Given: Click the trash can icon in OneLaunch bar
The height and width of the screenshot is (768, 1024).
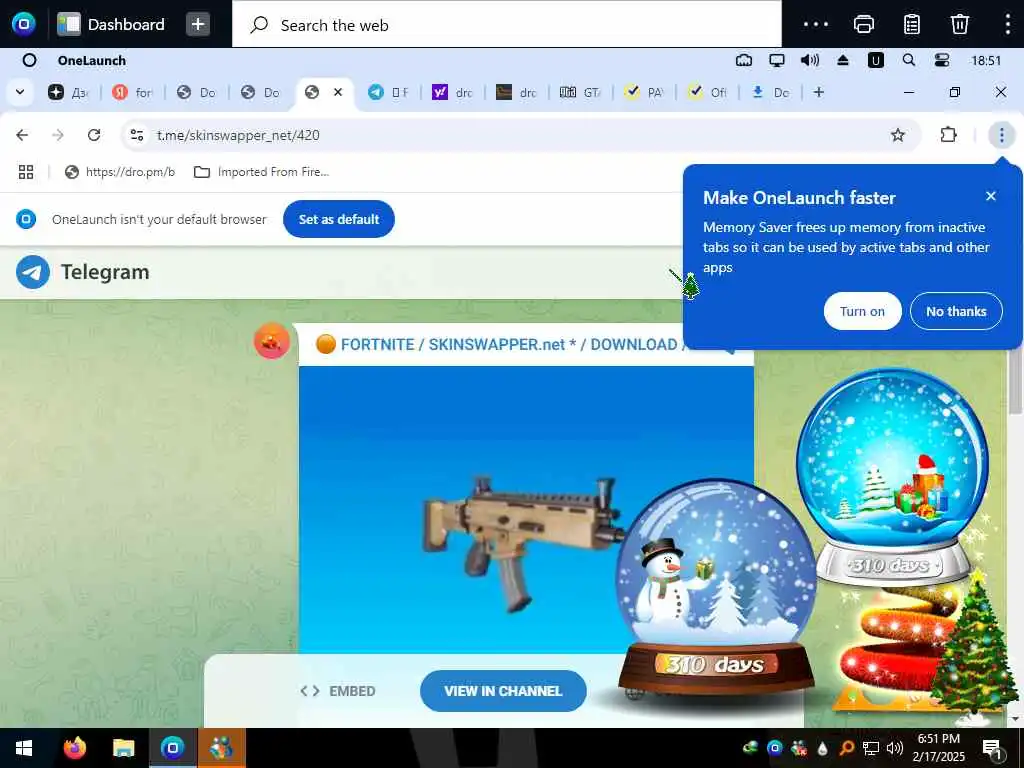Looking at the screenshot, I should (959, 24).
